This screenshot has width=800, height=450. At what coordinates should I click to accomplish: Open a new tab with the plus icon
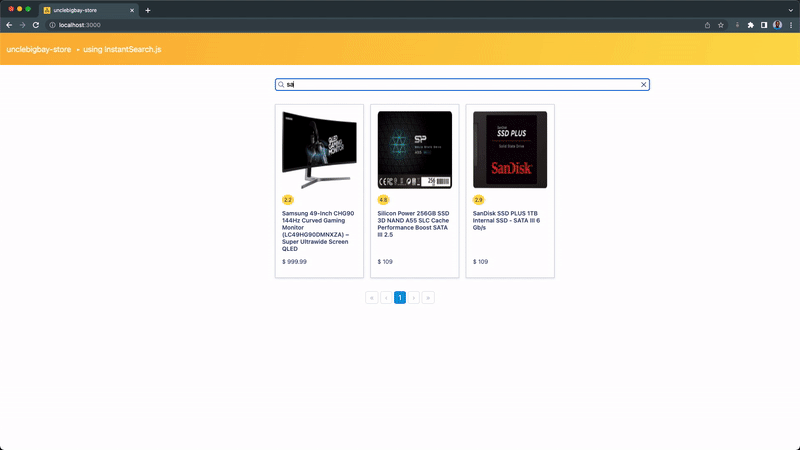[147, 10]
